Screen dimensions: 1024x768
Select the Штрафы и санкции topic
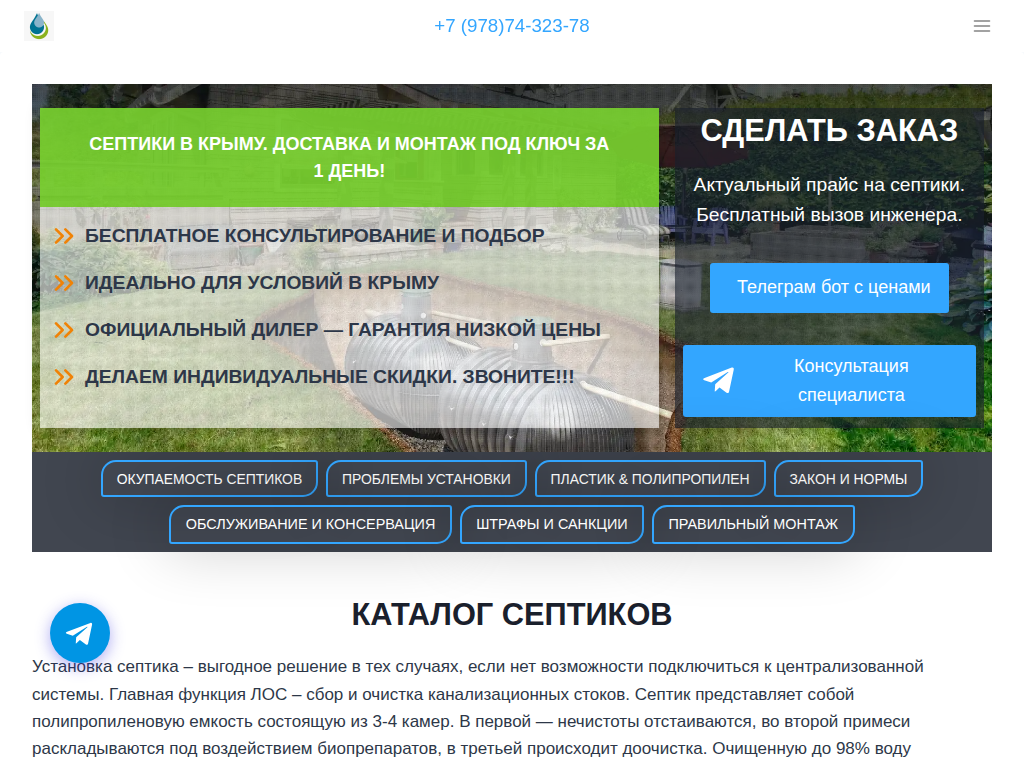tap(552, 524)
